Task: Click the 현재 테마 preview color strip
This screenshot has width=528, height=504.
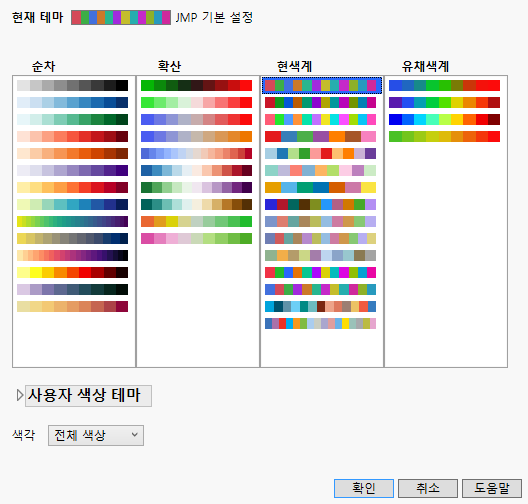Action: coord(121,18)
